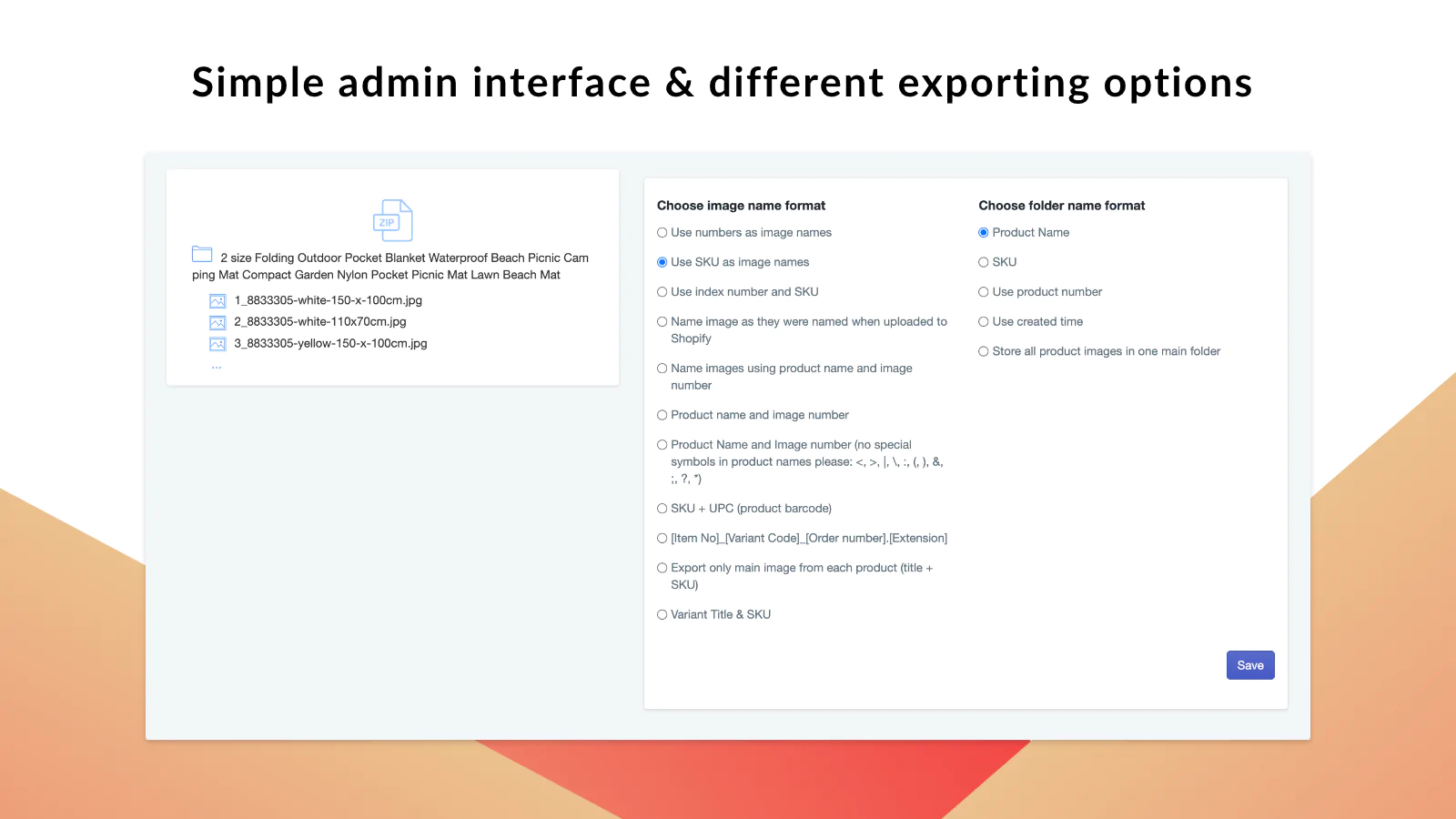Click the ZIP file icon

coord(393,220)
